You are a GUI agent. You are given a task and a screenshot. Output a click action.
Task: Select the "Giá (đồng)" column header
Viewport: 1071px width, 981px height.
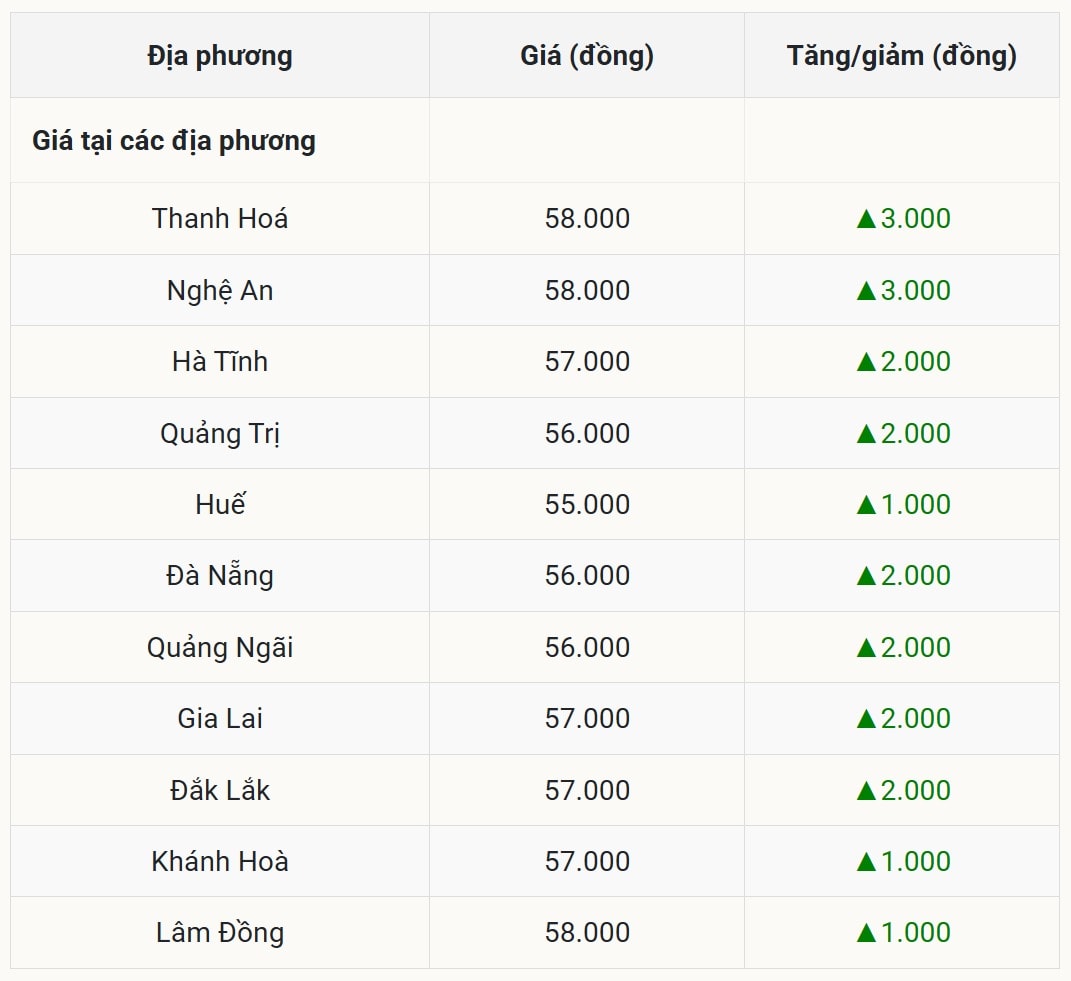point(587,56)
